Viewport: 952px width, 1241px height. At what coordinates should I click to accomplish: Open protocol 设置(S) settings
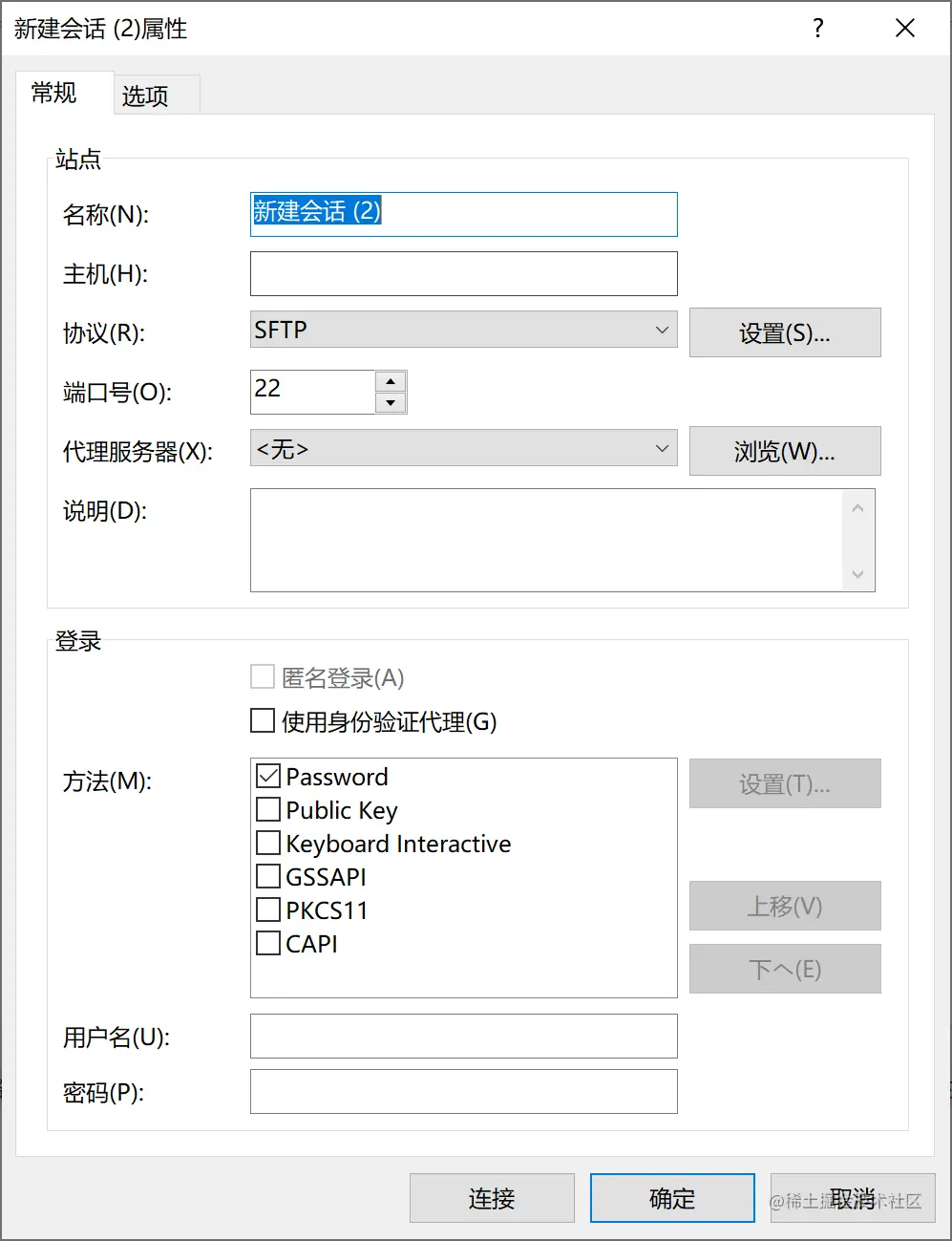pos(784,332)
